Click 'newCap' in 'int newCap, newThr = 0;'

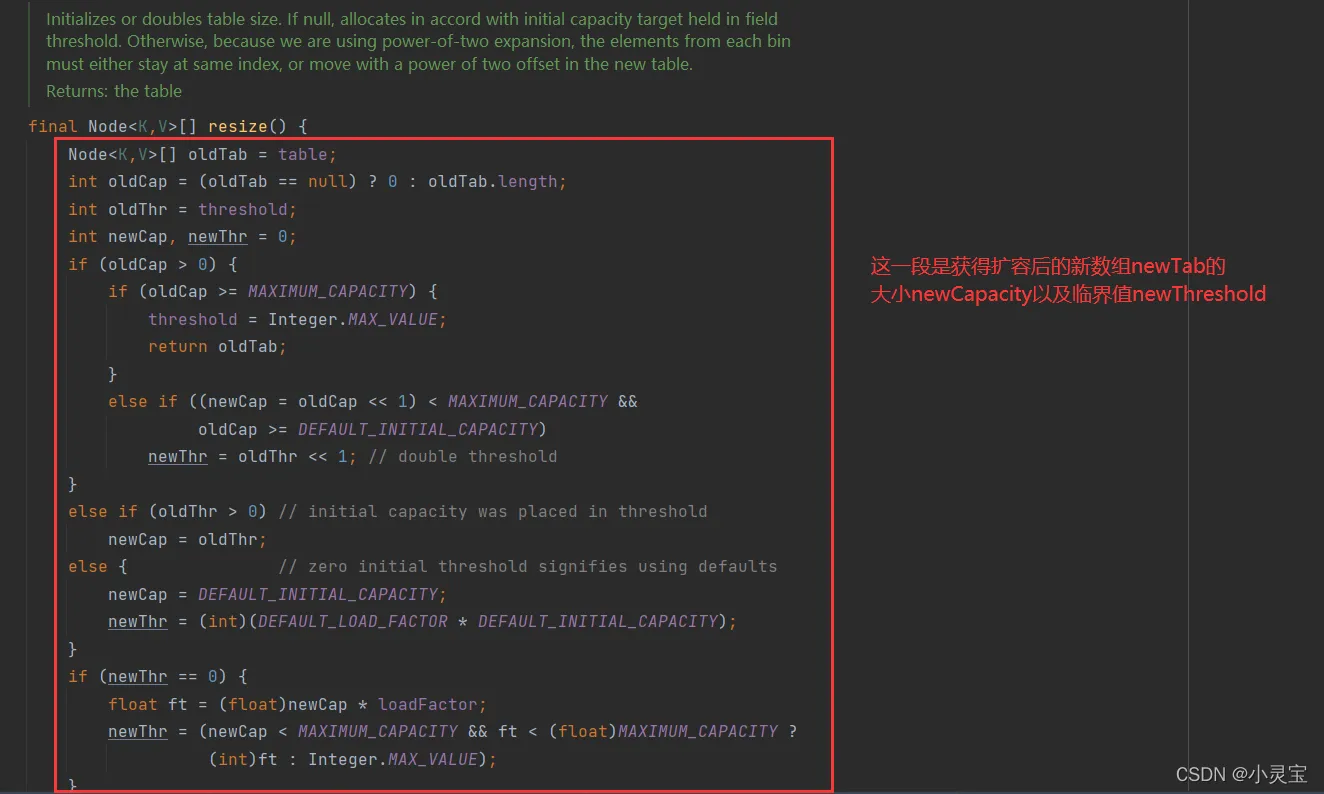[x=138, y=237]
